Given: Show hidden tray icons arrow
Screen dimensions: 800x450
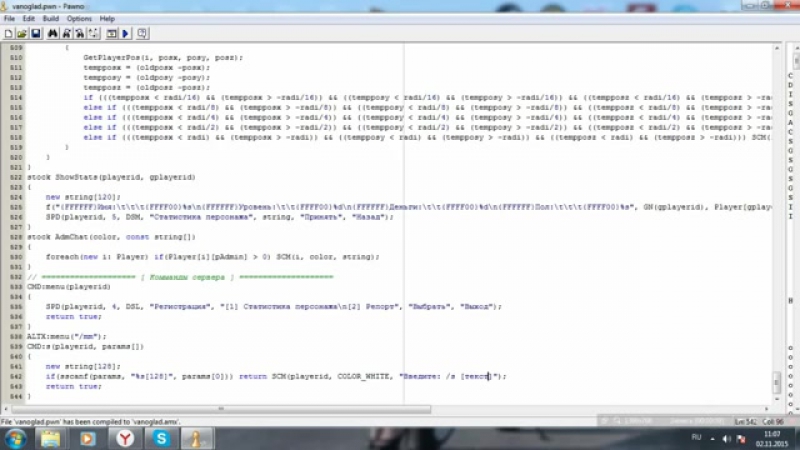Looking at the screenshot, I should point(713,439).
